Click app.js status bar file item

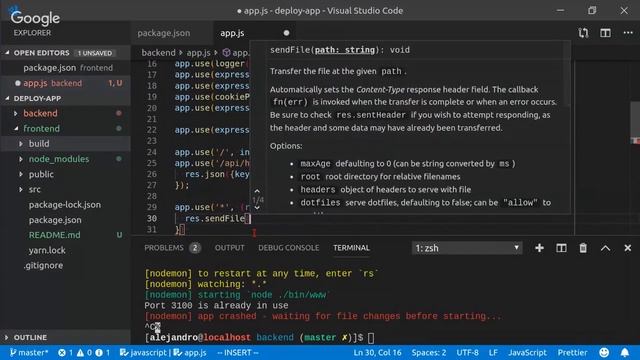pyautogui.click(x=190, y=352)
